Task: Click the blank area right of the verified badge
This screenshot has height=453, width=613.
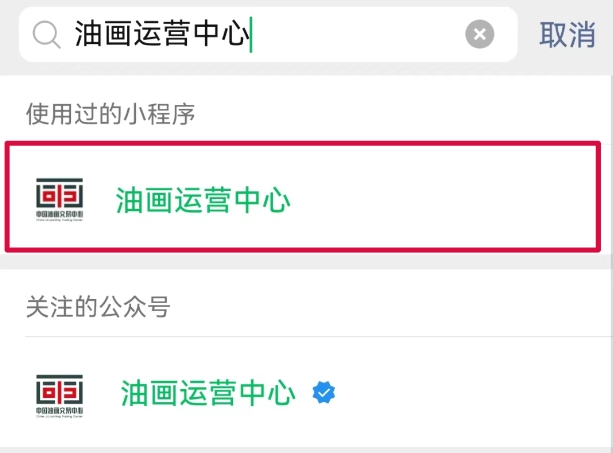Action: (469, 392)
